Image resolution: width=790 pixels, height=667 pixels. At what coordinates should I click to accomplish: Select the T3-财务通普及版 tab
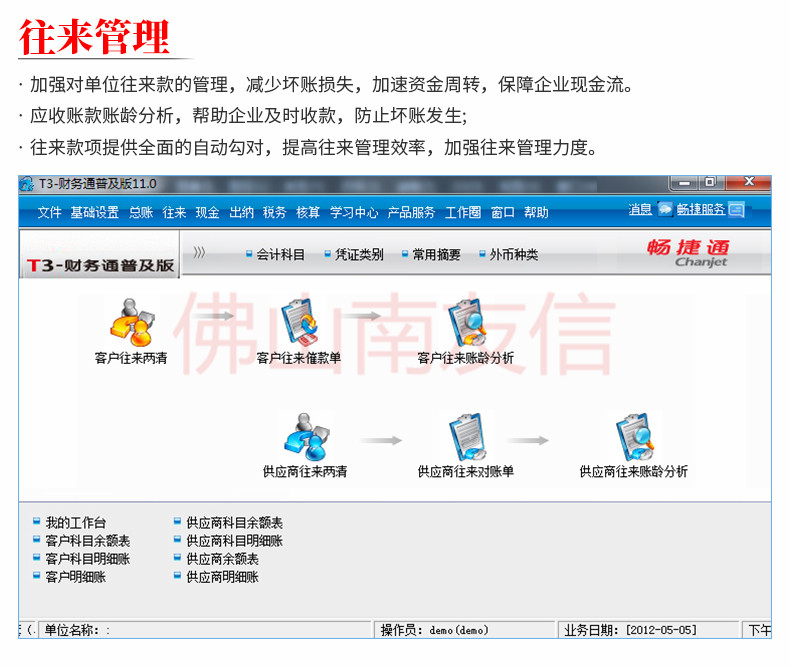click(100, 254)
